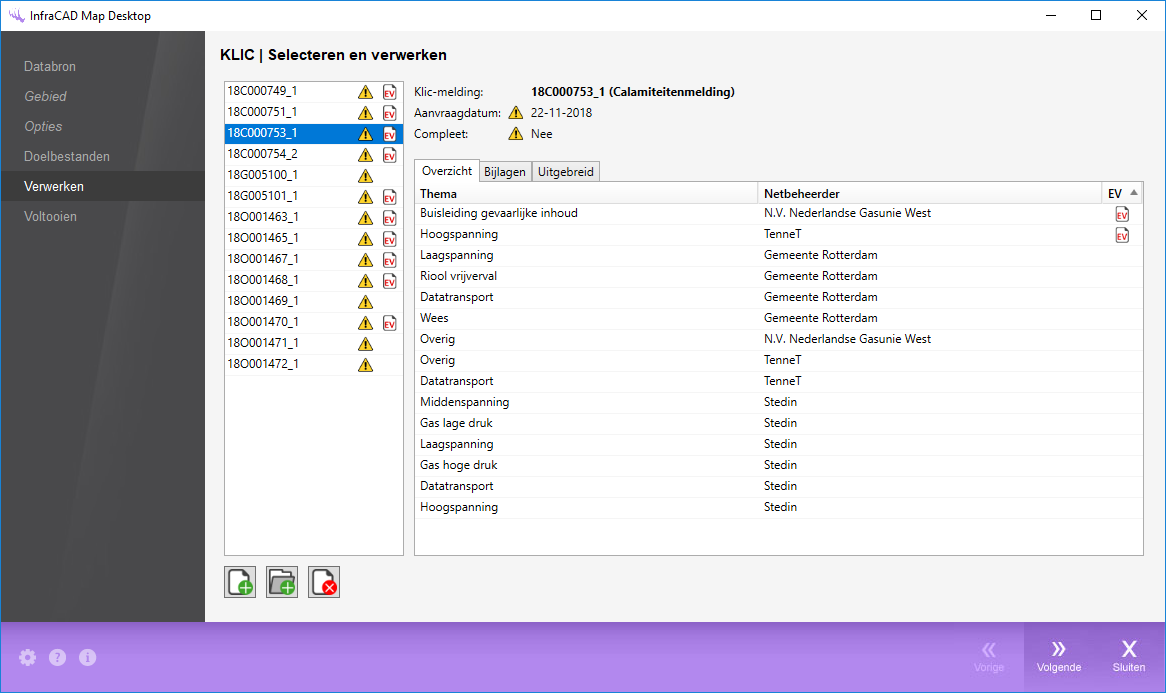Go to next step with Volgende
The width and height of the screenshot is (1166, 693).
click(x=1059, y=656)
